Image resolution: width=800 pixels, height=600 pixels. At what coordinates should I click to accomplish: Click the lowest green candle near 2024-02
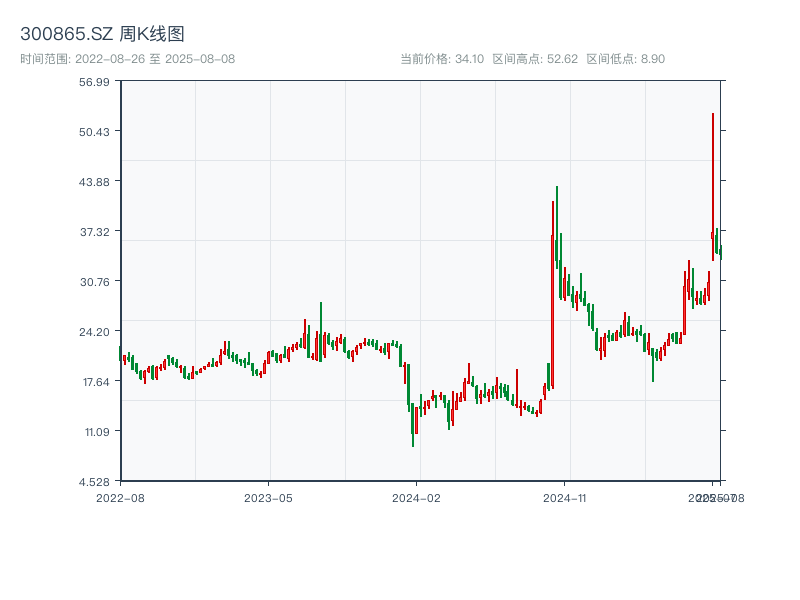[x=413, y=425]
